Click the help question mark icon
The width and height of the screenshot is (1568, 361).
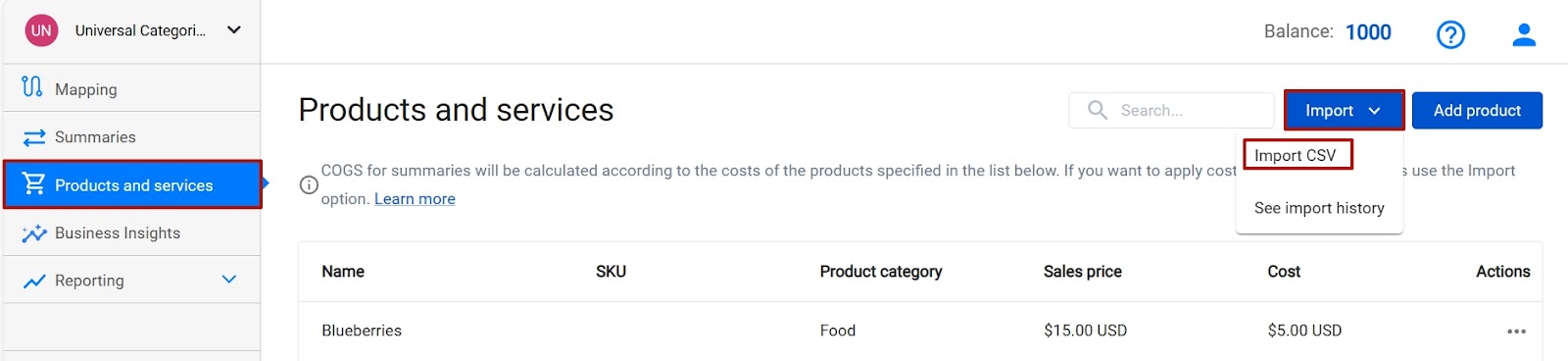point(1450,35)
